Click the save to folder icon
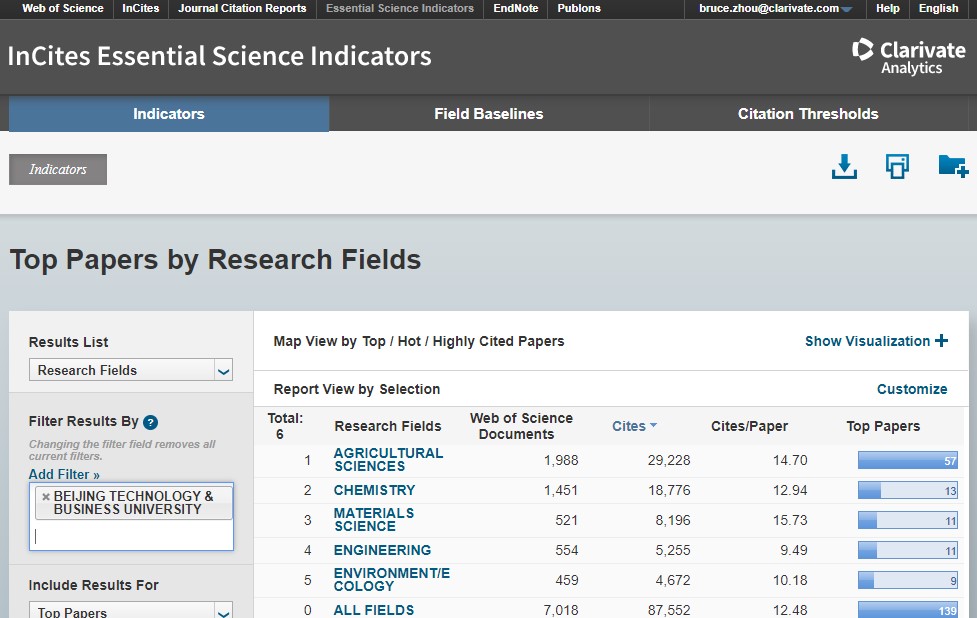This screenshot has width=977, height=618. click(952, 167)
